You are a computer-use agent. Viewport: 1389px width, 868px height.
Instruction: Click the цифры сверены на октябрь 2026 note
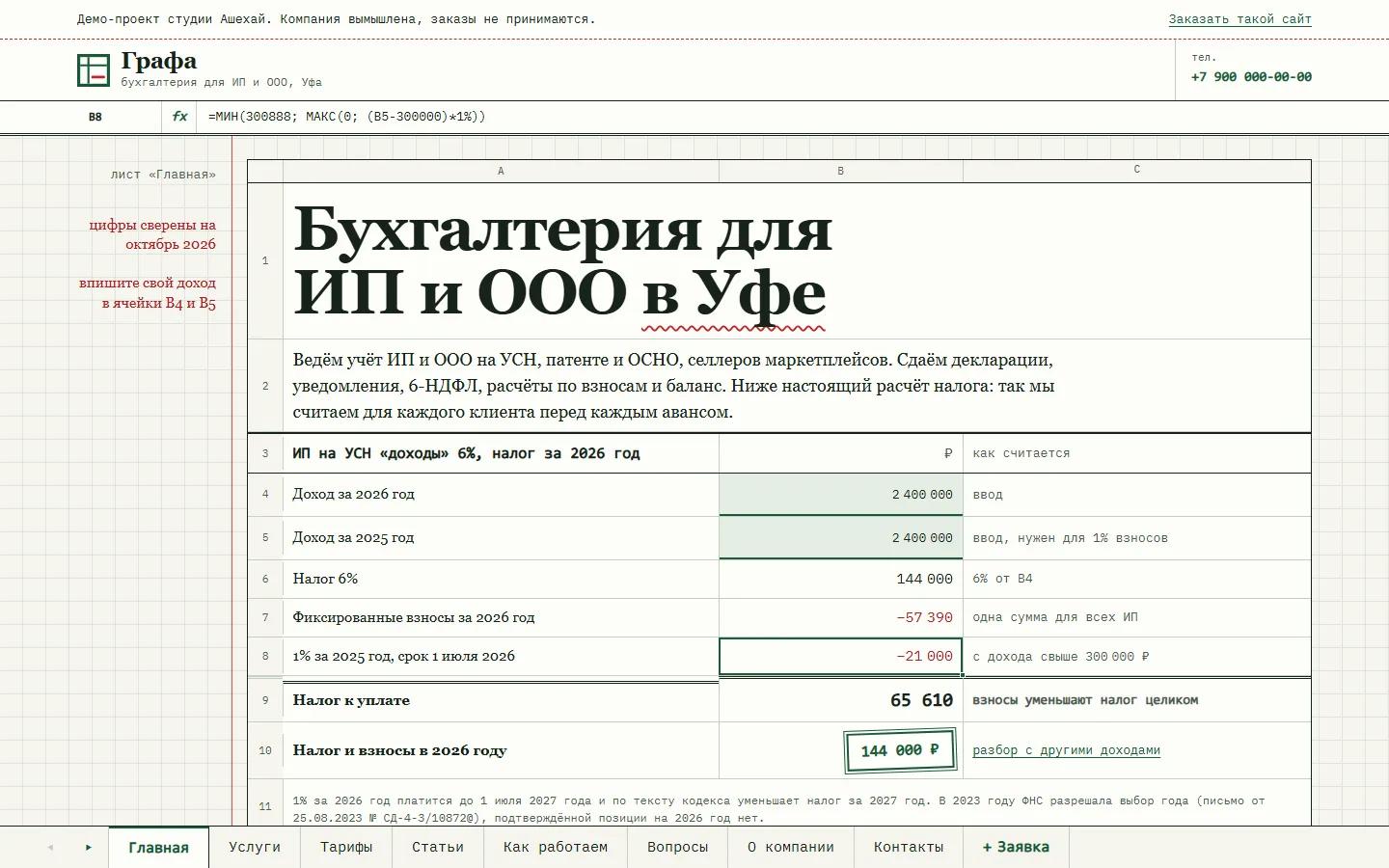click(x=152, y=234)
